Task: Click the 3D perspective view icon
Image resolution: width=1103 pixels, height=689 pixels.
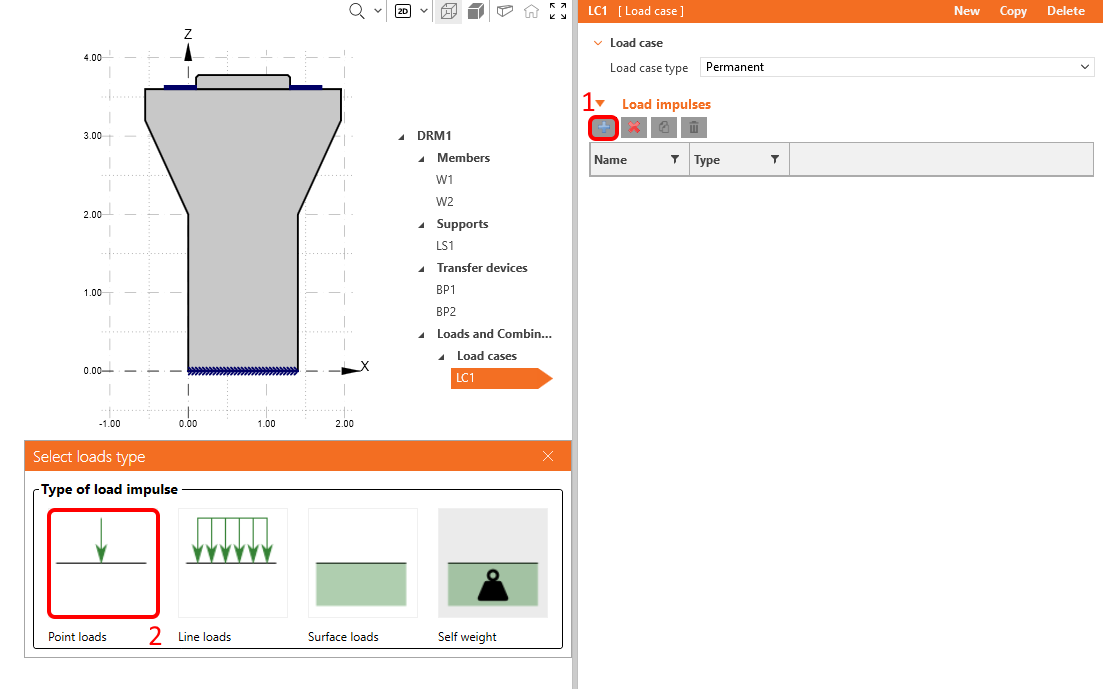Action: [505, 11]
